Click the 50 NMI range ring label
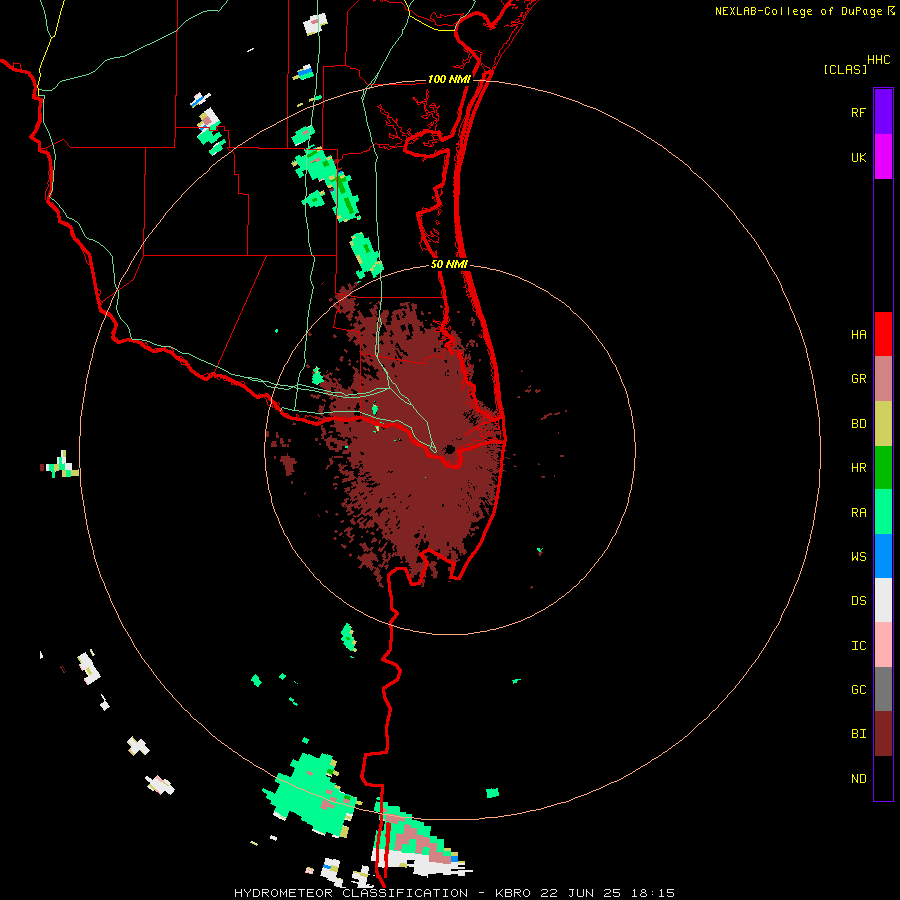This screenshot has width=900, height=900. 449,264
